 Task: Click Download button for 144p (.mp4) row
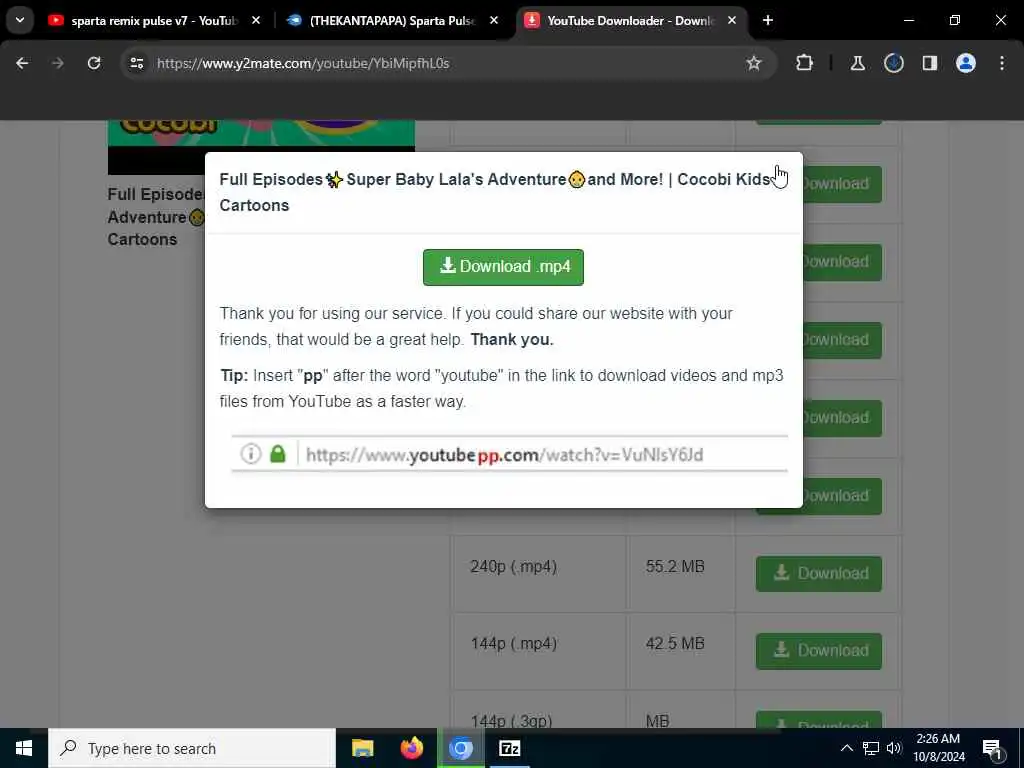click(818, 651)
